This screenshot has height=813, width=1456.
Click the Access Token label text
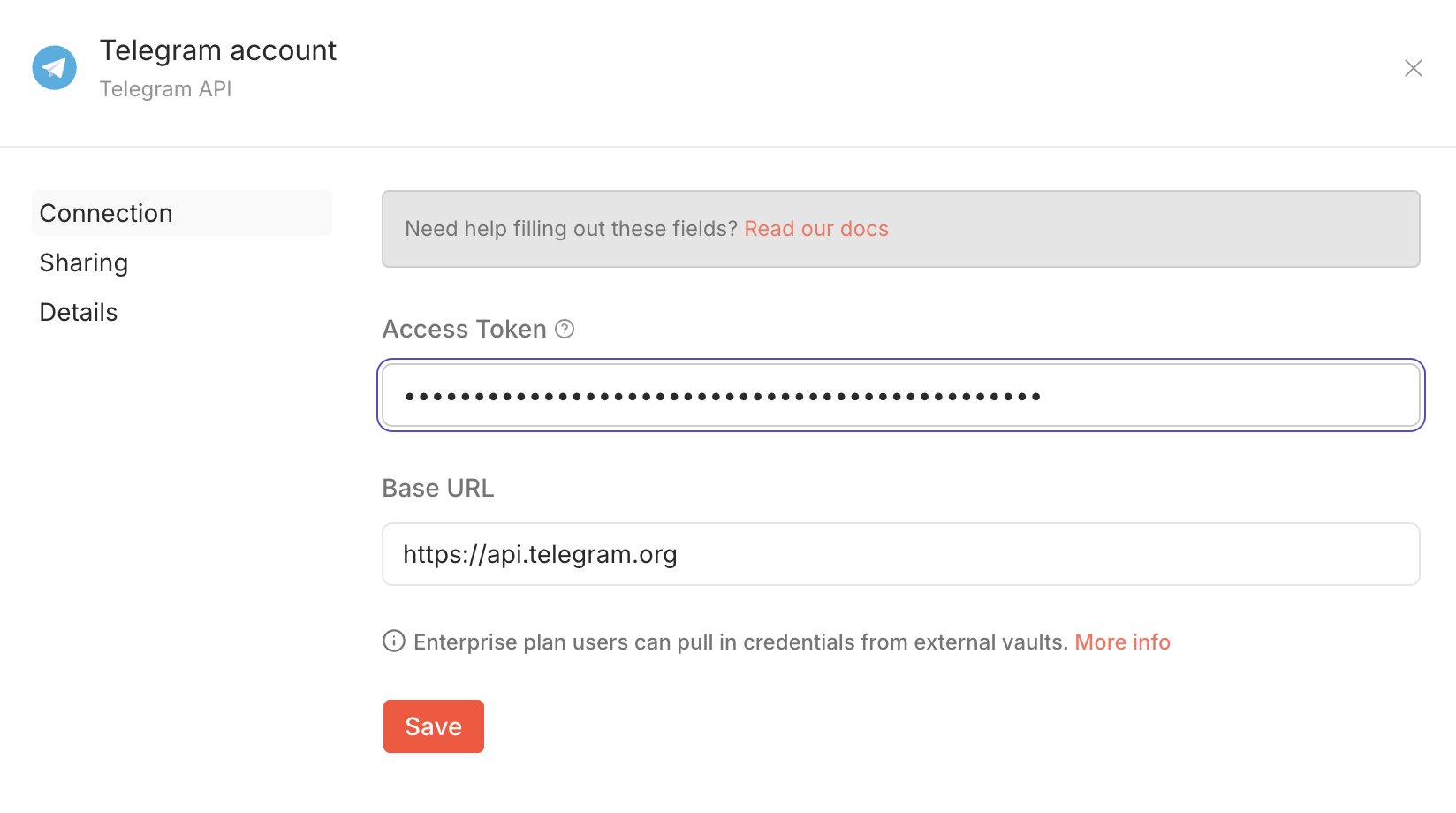464,330
